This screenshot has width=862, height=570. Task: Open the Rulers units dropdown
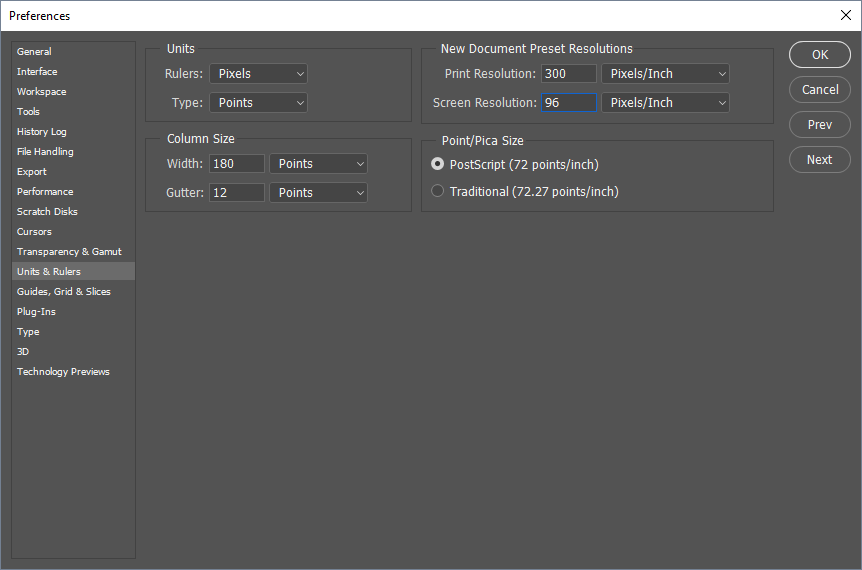(x=258, y=74)
